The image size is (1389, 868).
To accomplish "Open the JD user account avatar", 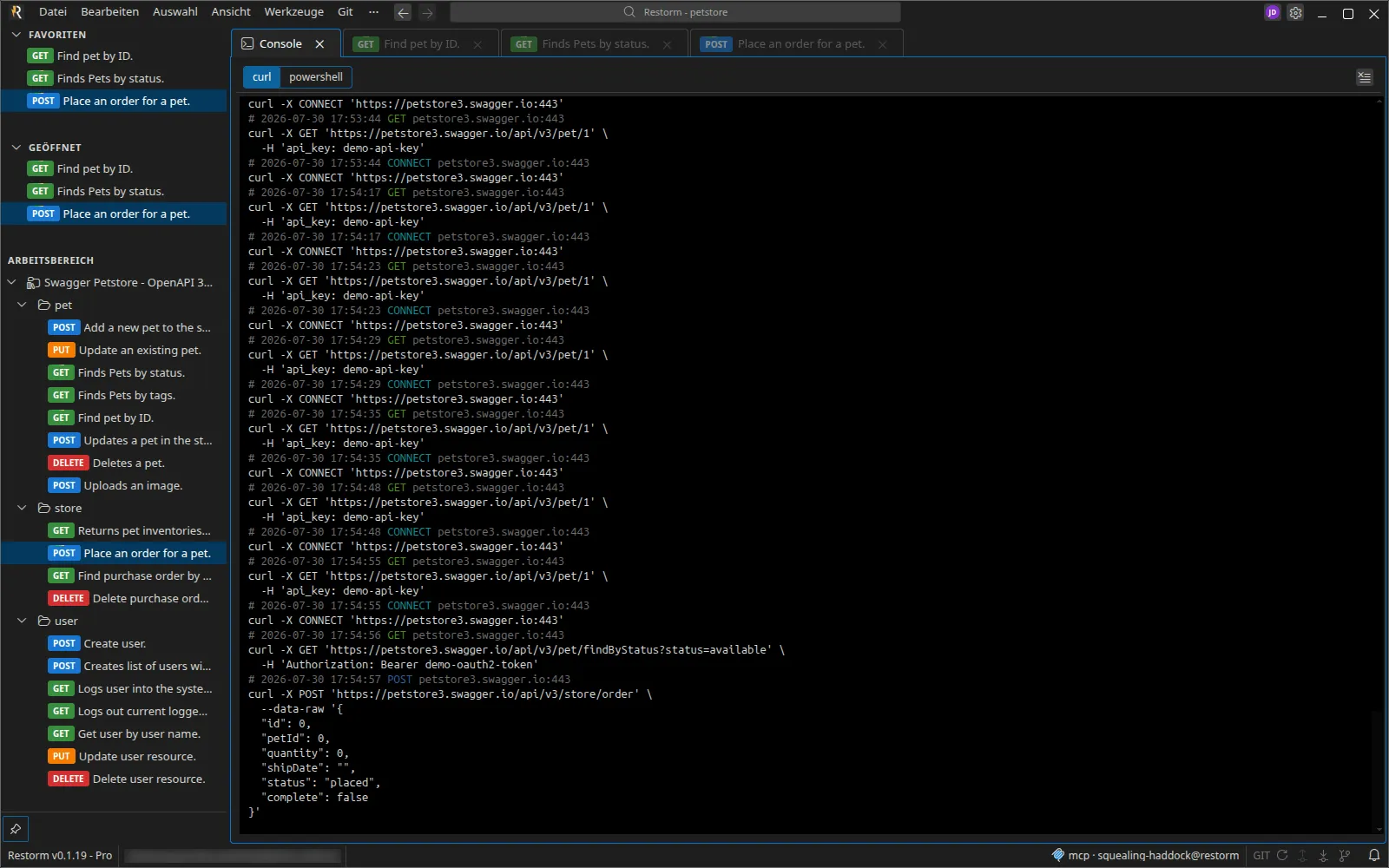I will (x=1272, y=13).
